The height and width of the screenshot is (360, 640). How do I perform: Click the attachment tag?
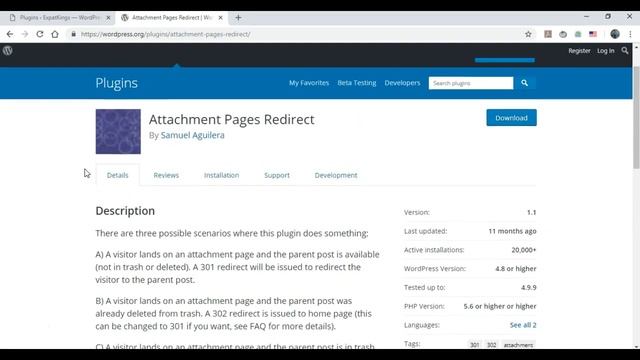(x=518, y=345)
